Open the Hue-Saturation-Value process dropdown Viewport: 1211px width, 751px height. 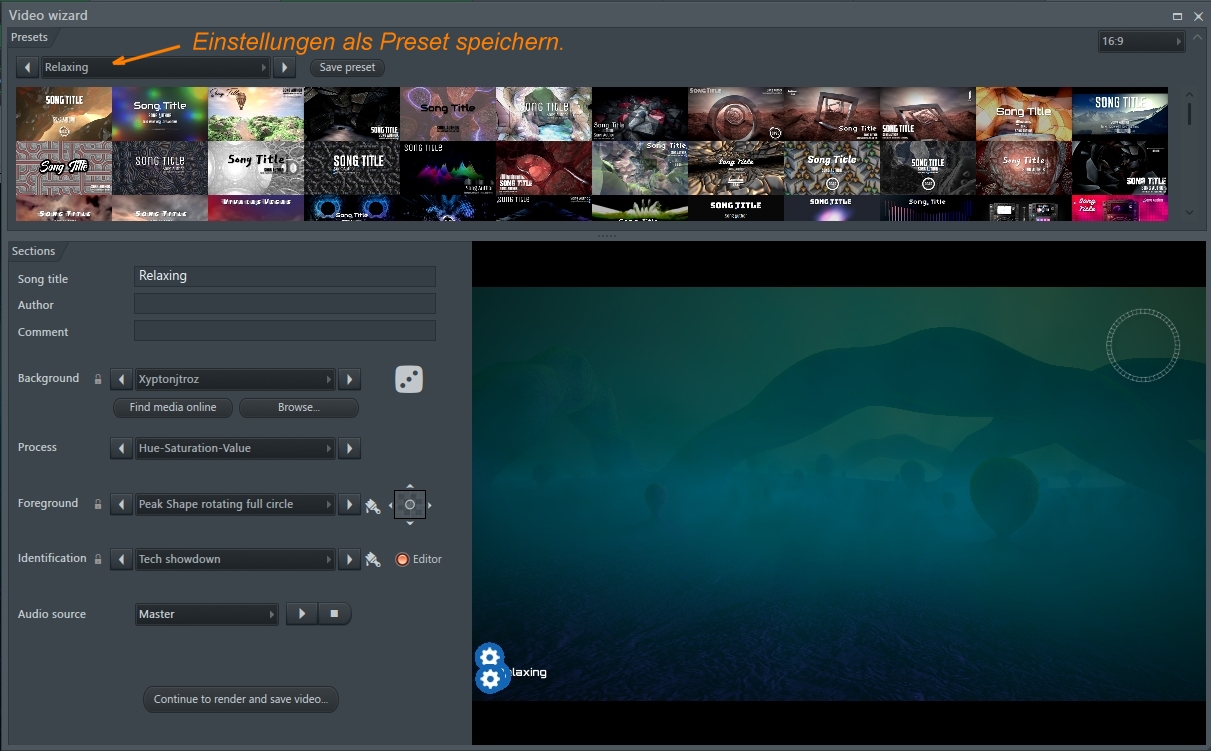coord(234,448)
